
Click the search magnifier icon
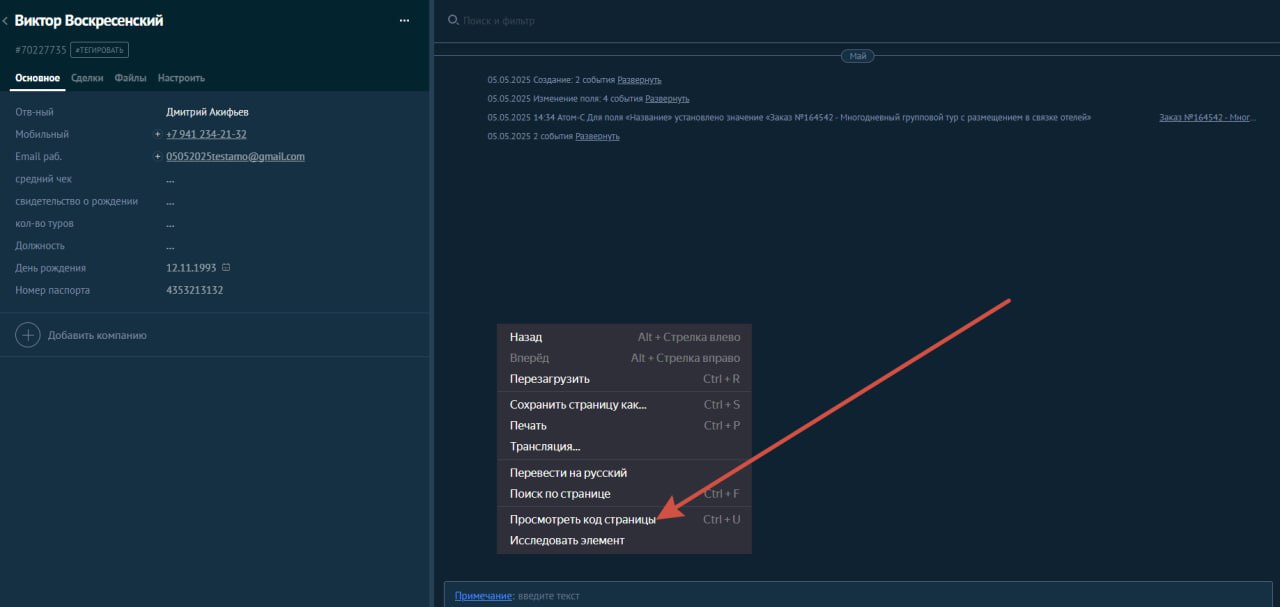[453, 20]
